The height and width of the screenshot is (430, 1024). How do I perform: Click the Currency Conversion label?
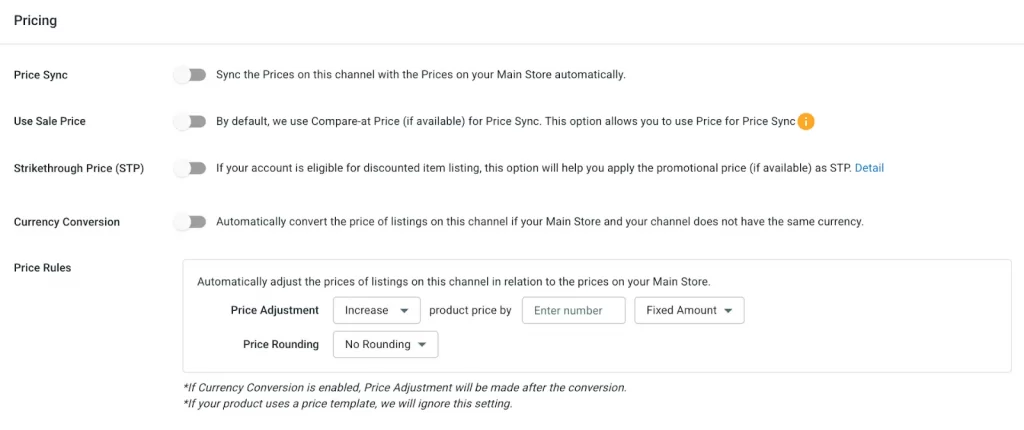[67, 222]
